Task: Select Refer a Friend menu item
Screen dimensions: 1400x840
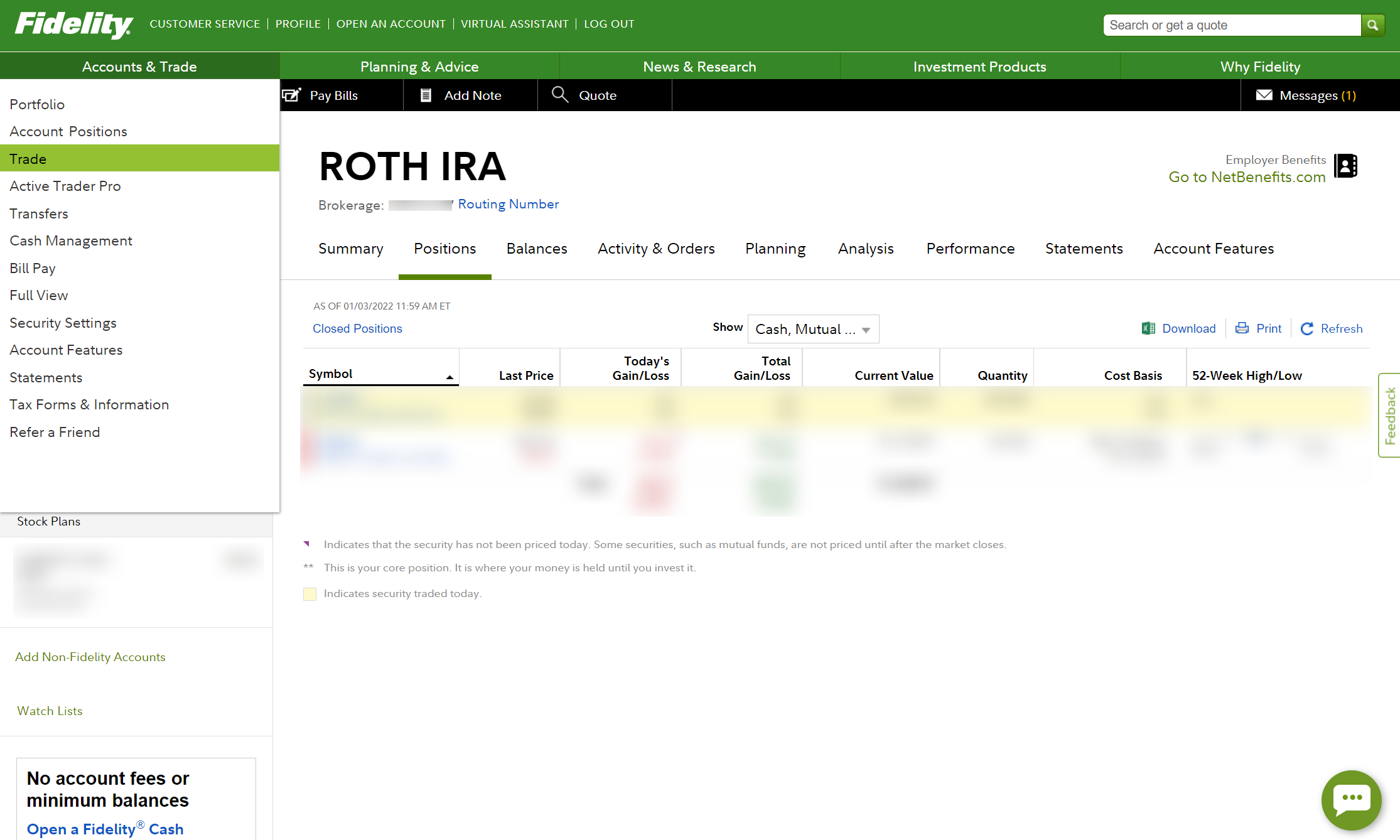Action: pos(139,432)
